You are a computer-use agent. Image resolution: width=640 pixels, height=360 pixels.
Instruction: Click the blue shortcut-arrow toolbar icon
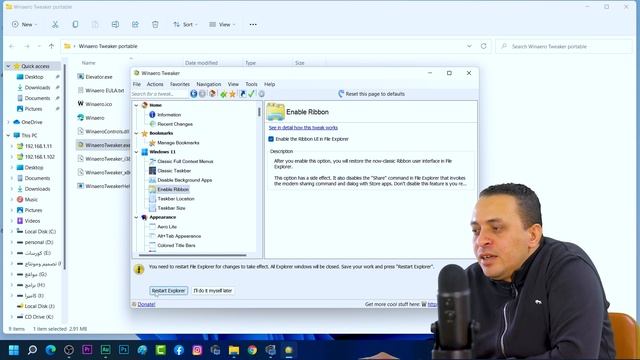pos(242,94)
